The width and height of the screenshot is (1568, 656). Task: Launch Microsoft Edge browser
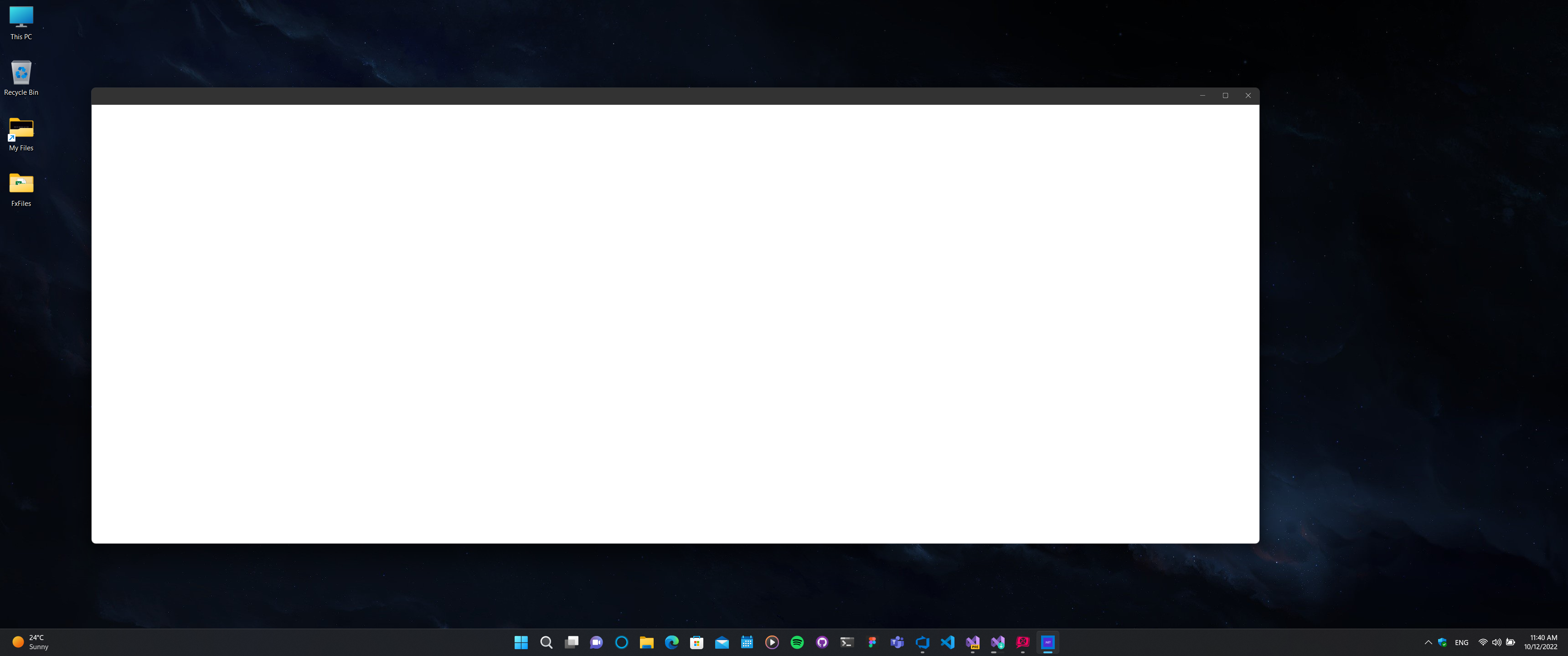[671, 642]
